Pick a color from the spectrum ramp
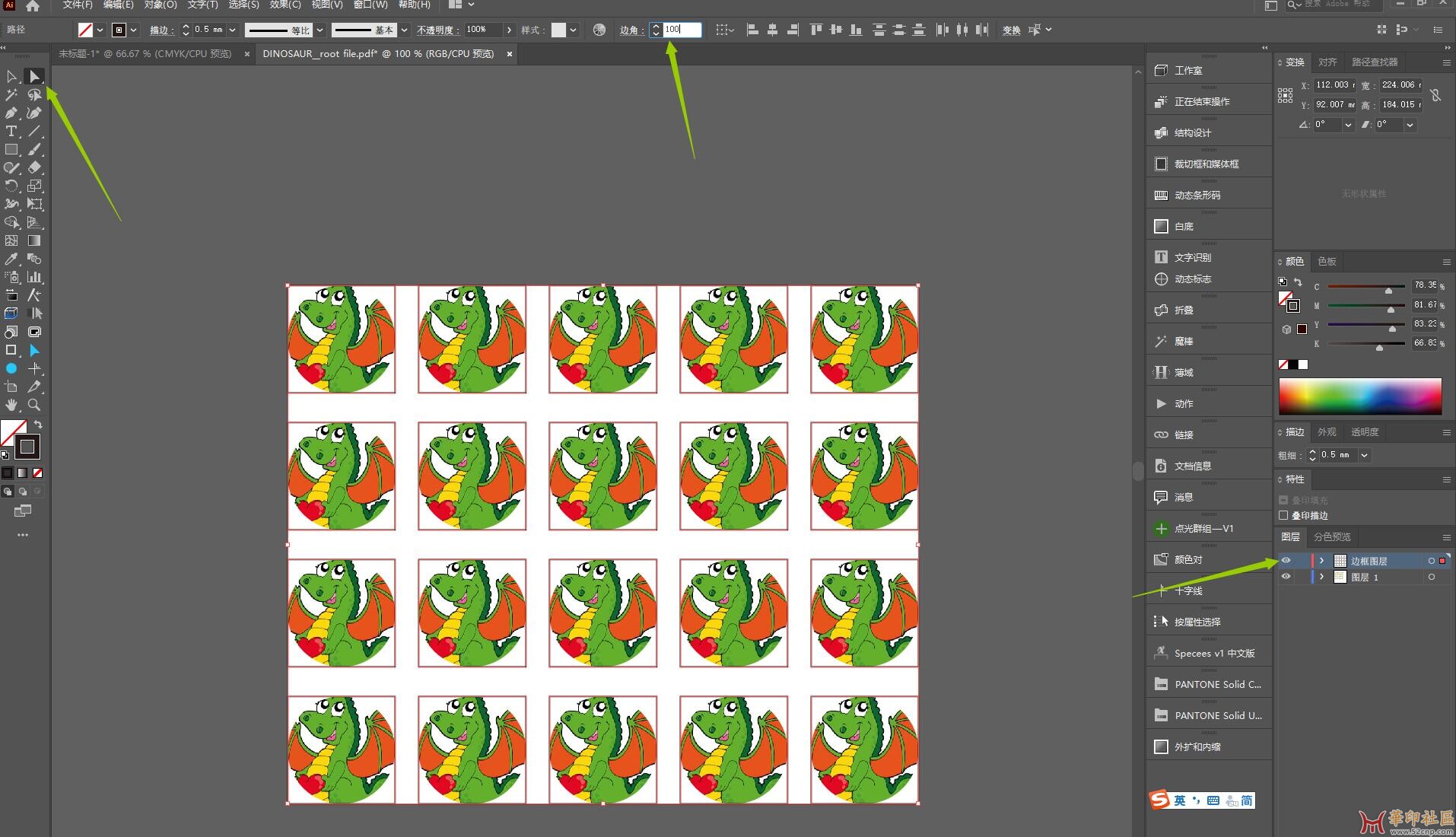The image size is (1456, 837). [1360, 396]
